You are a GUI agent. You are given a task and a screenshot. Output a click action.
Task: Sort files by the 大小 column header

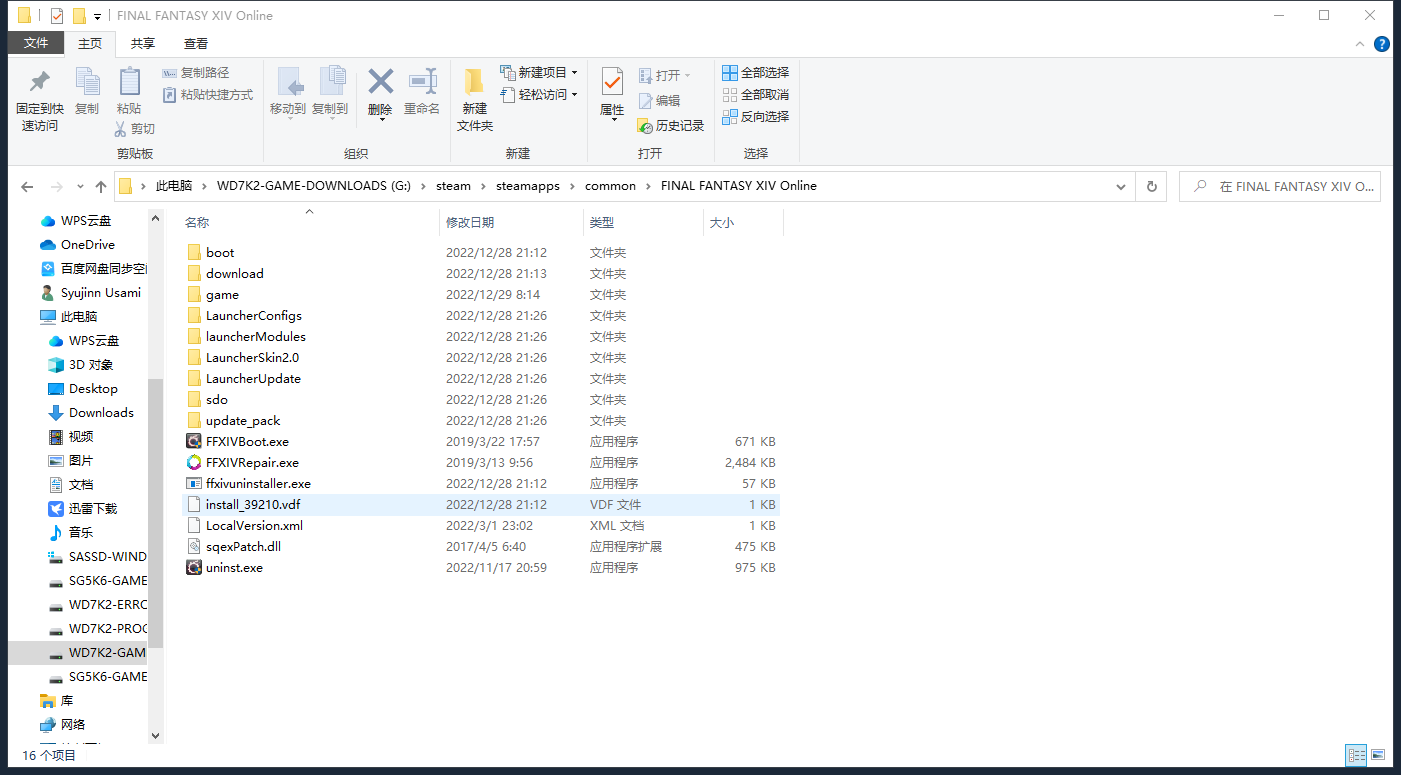(743, 223)
